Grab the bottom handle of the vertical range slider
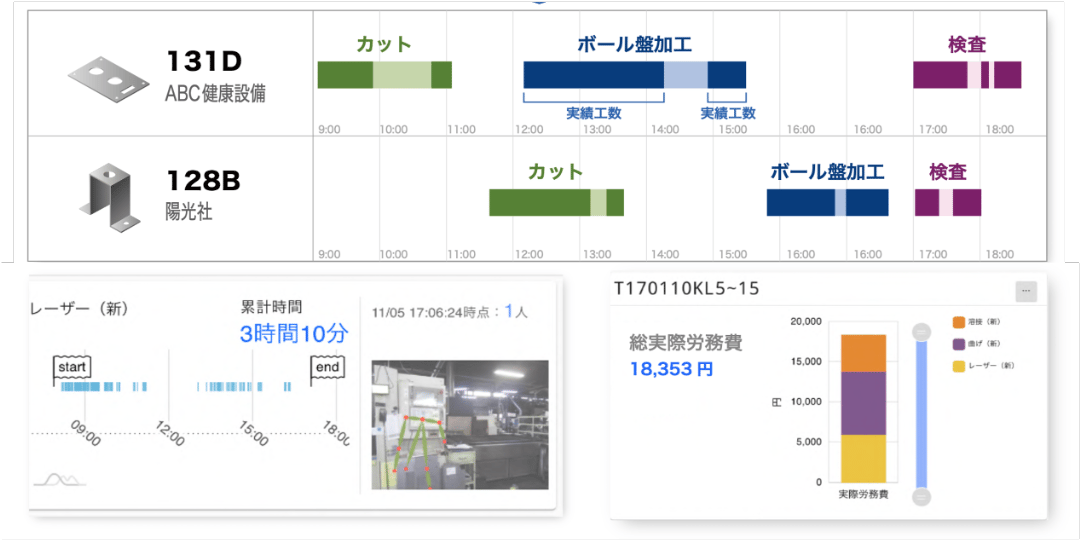This screenshot has height=540, width=1080. tap(921, 497)
